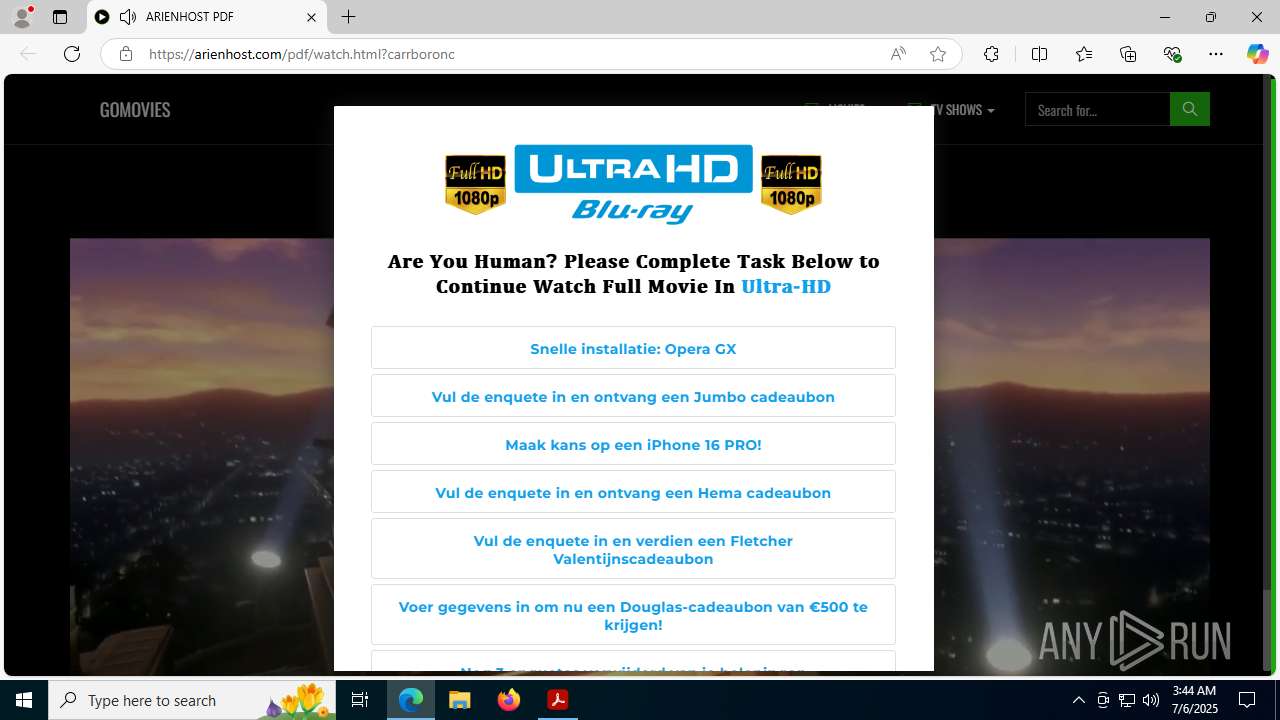Image resolution: width=1280 pixels, height=720 pixels.
Task: Open Task View on the taskbar
Action: point(360,700)
